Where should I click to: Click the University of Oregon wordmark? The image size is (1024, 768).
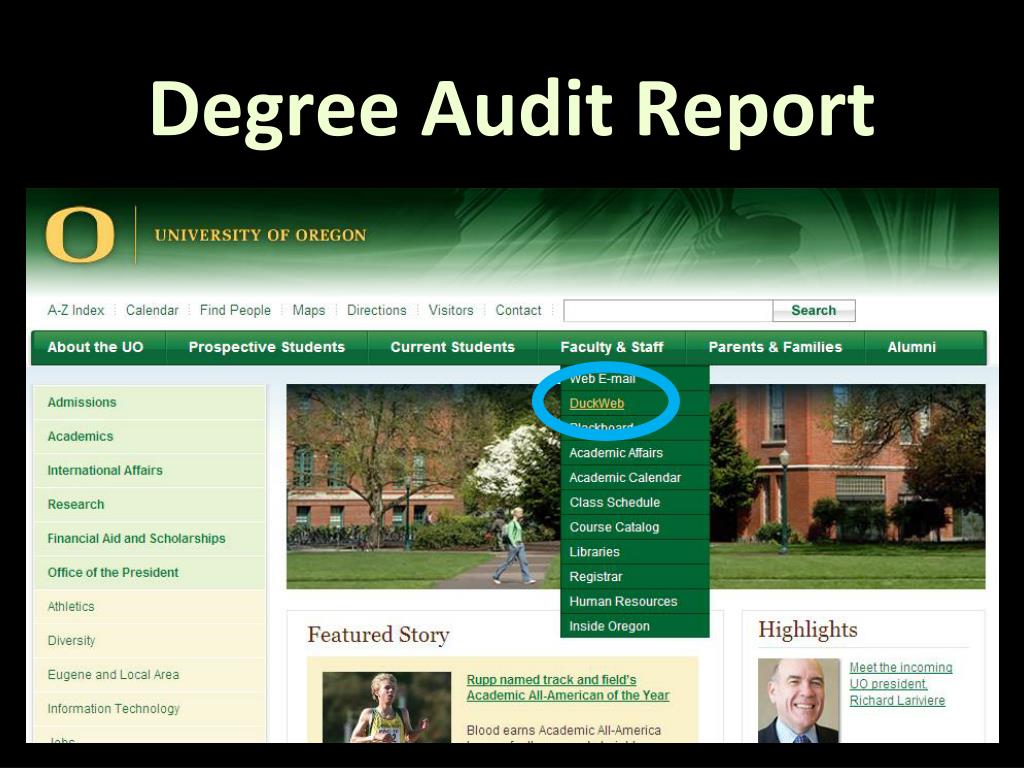pyautogui.click(x=260, y=235)
